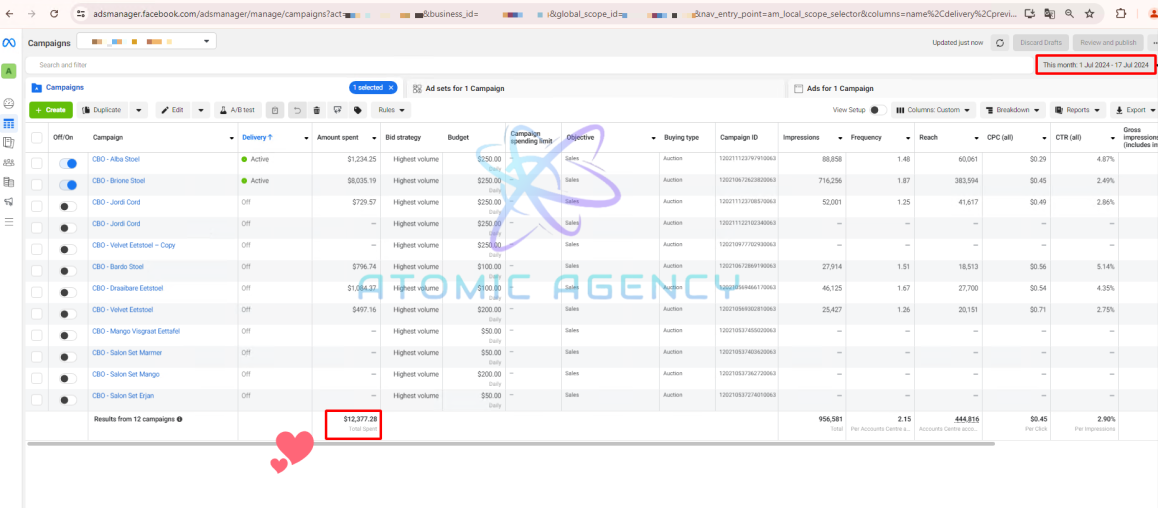
Task: Click the Discard Drafts button
Action: [1041, 43]
